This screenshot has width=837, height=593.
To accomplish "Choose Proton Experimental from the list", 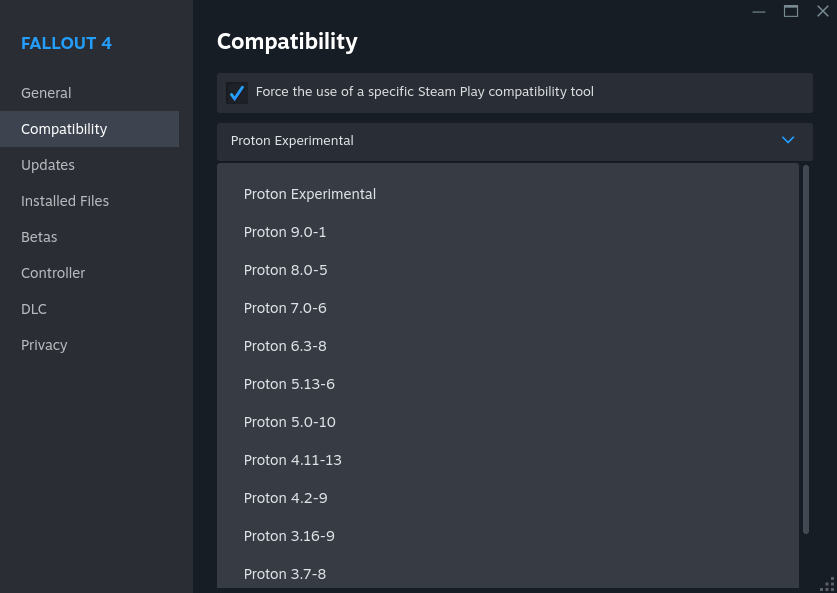I will point(310,194).
